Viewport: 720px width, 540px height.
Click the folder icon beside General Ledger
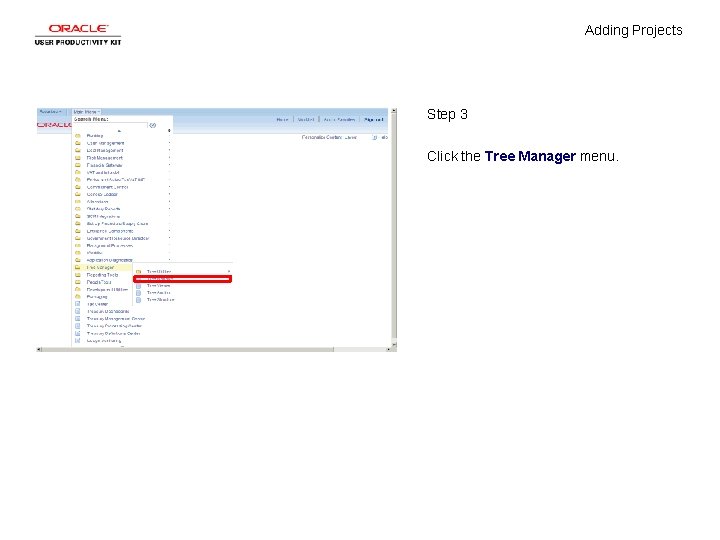tap(78, 194)
